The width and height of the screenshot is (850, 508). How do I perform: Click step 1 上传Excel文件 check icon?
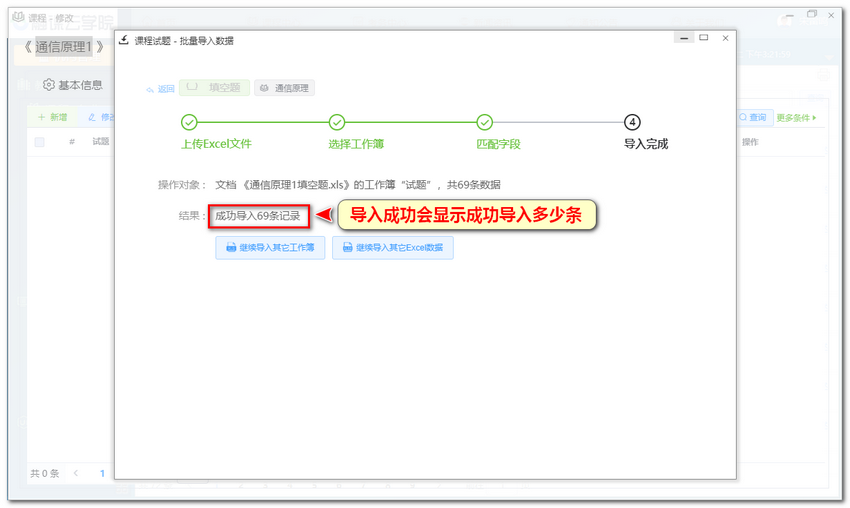(189, 123)
